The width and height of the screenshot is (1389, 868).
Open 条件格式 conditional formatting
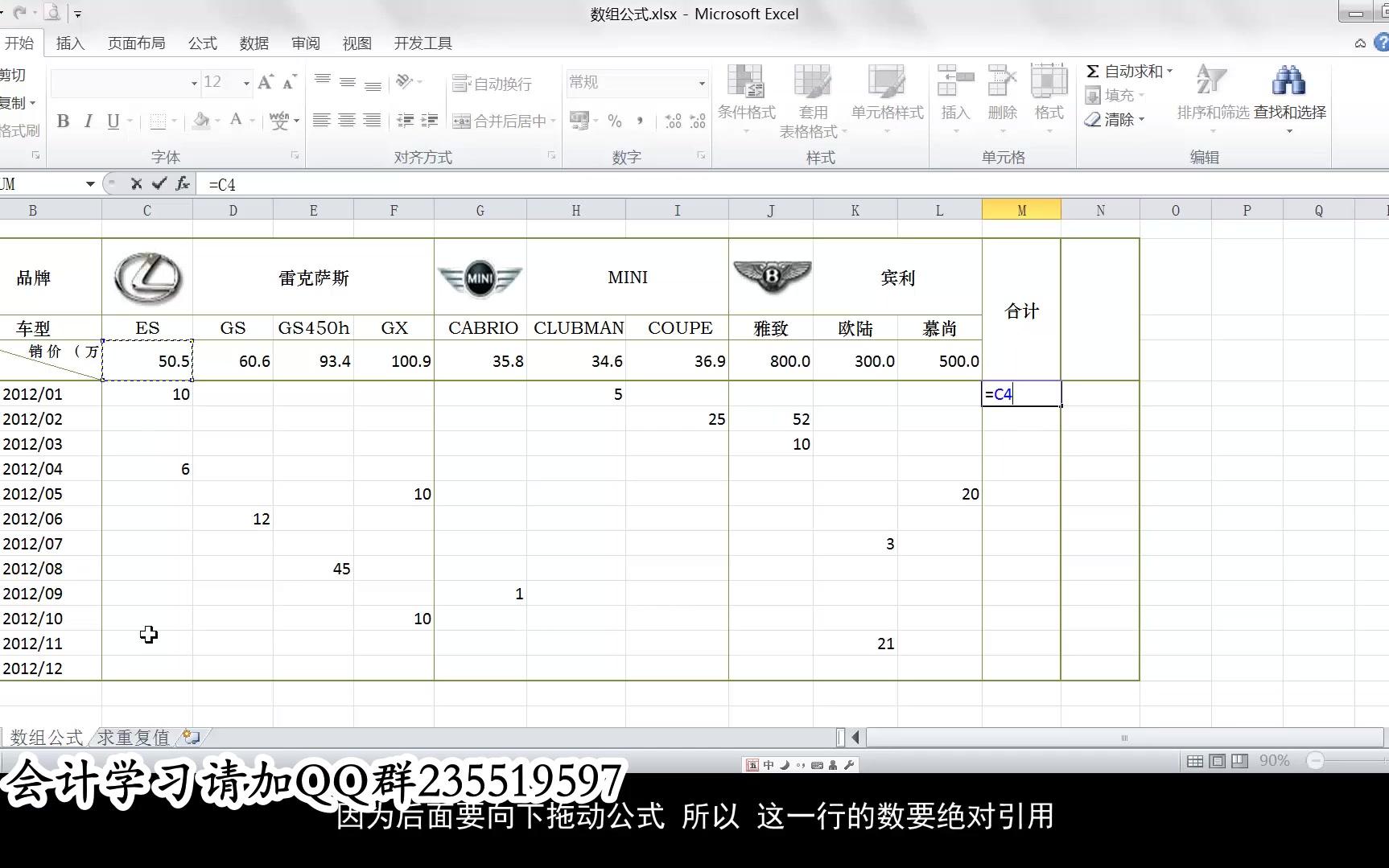747,101
